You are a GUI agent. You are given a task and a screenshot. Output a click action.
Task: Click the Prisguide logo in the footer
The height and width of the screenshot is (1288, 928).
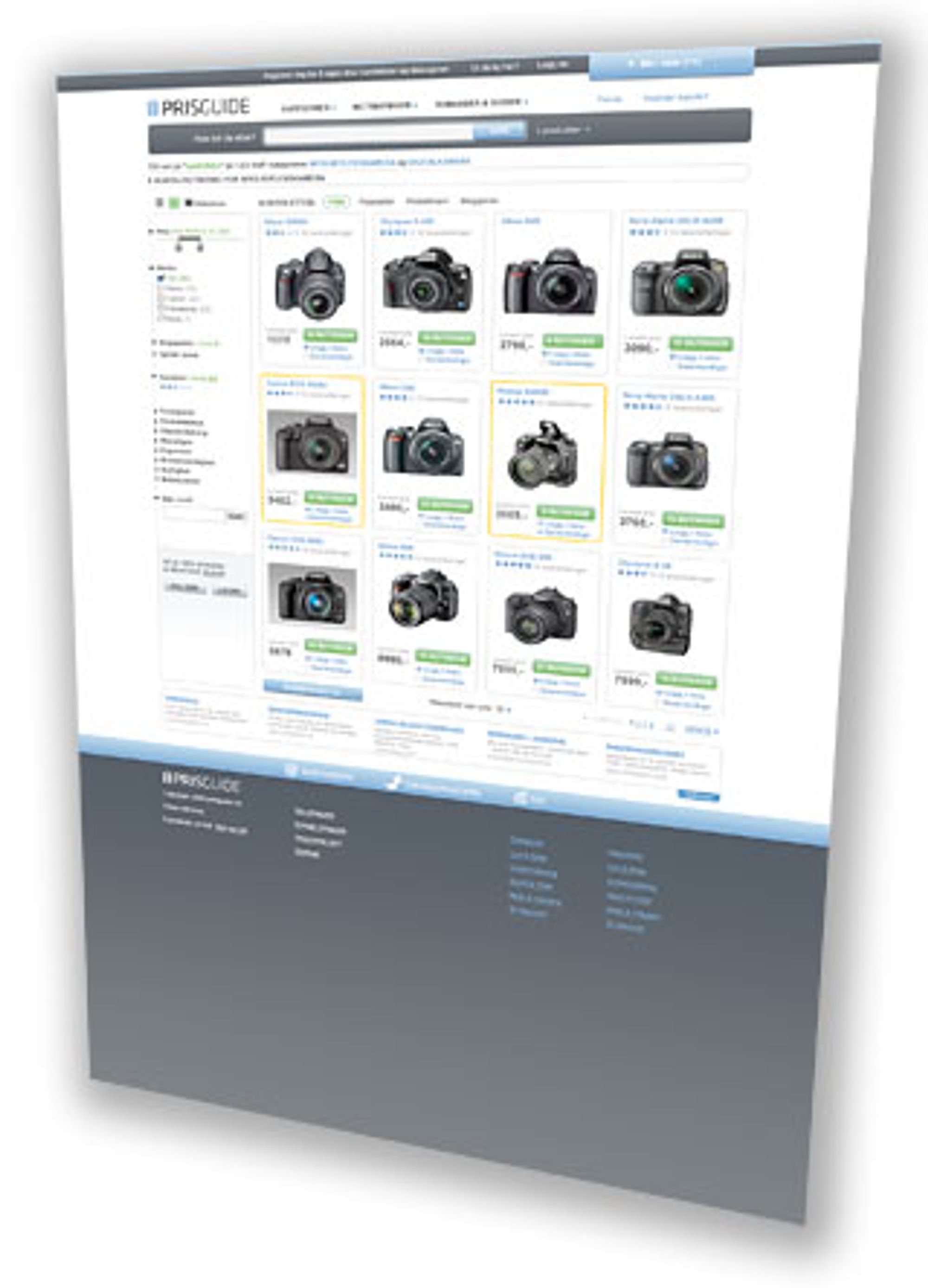pos(201,782)
